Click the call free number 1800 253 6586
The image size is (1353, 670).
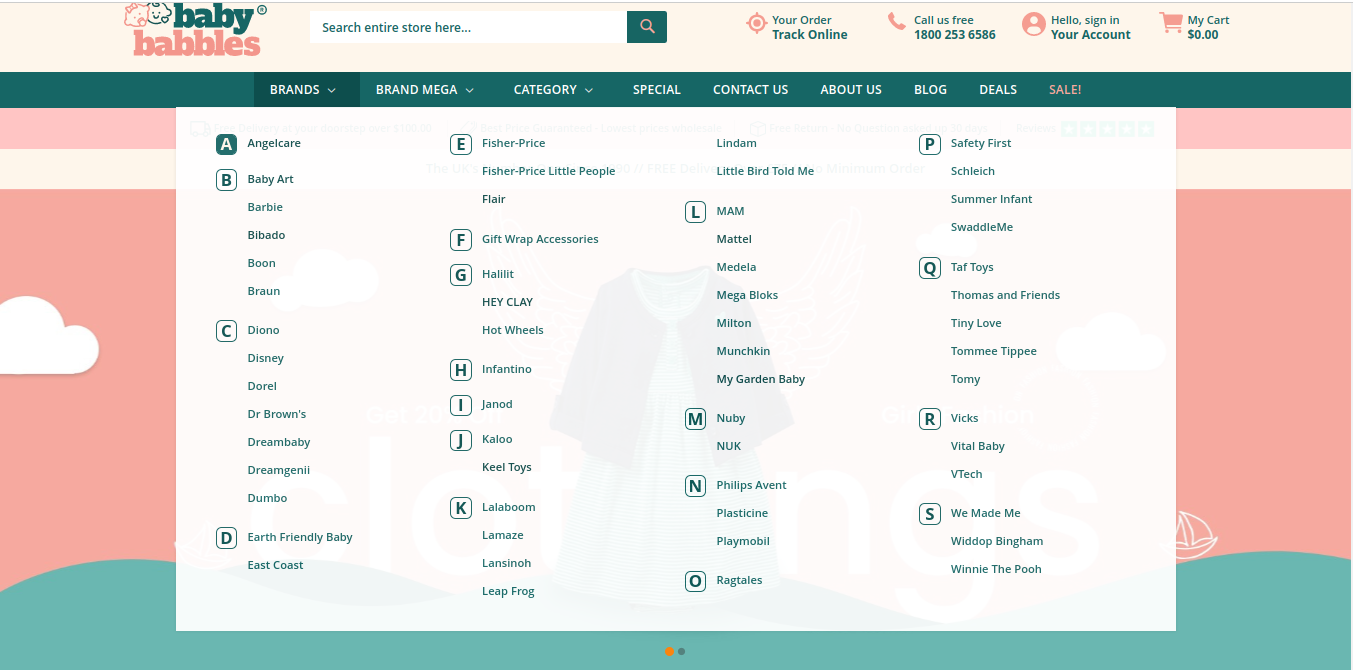point(955,35)
